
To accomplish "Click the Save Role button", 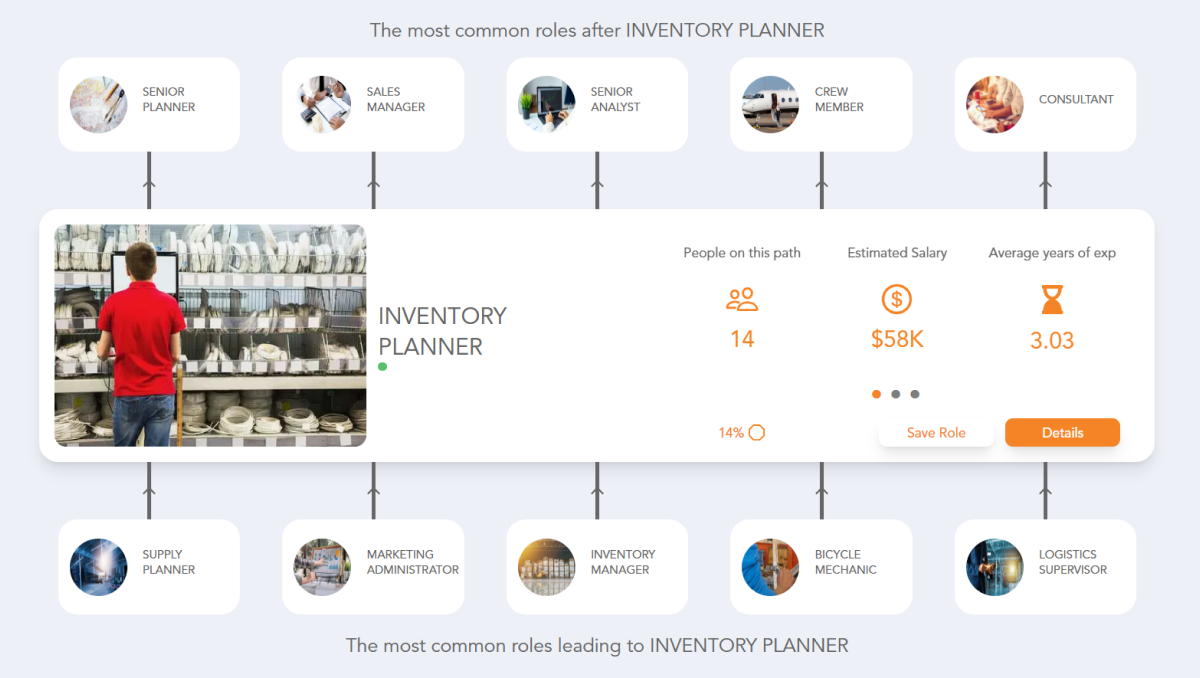I will [936, 432].
